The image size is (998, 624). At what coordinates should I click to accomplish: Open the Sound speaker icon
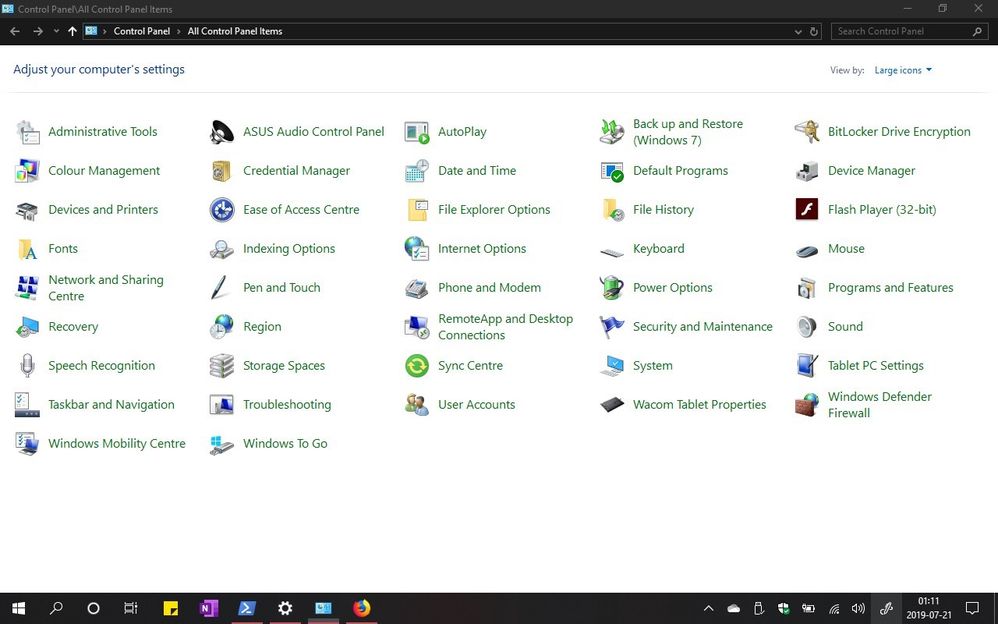coord(806,327)
